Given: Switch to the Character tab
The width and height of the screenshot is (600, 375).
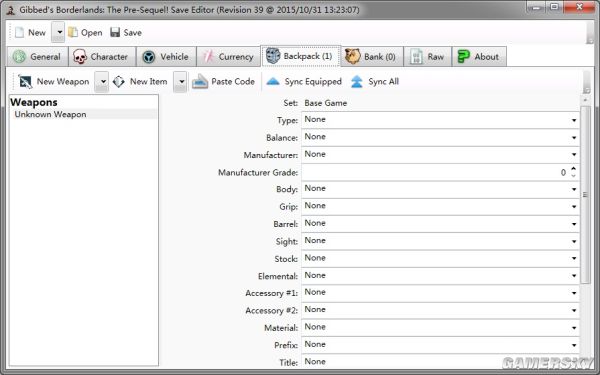Looking at the screenshot, I should click(102, 57).
